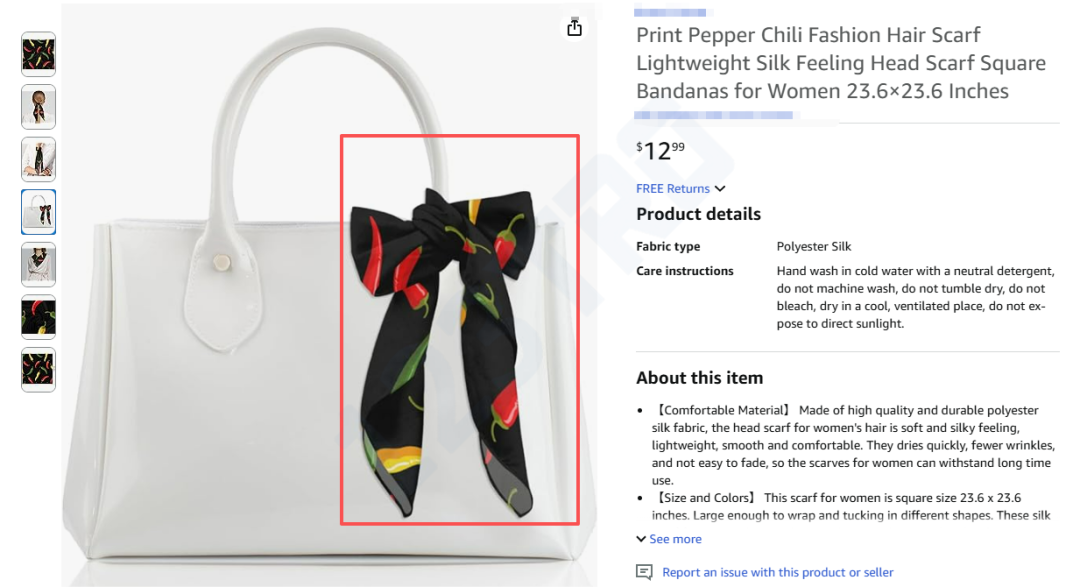Click the Polyester Silk fabric value
The width and height of the screenshot is (1080, 587).
pos(814,246)
